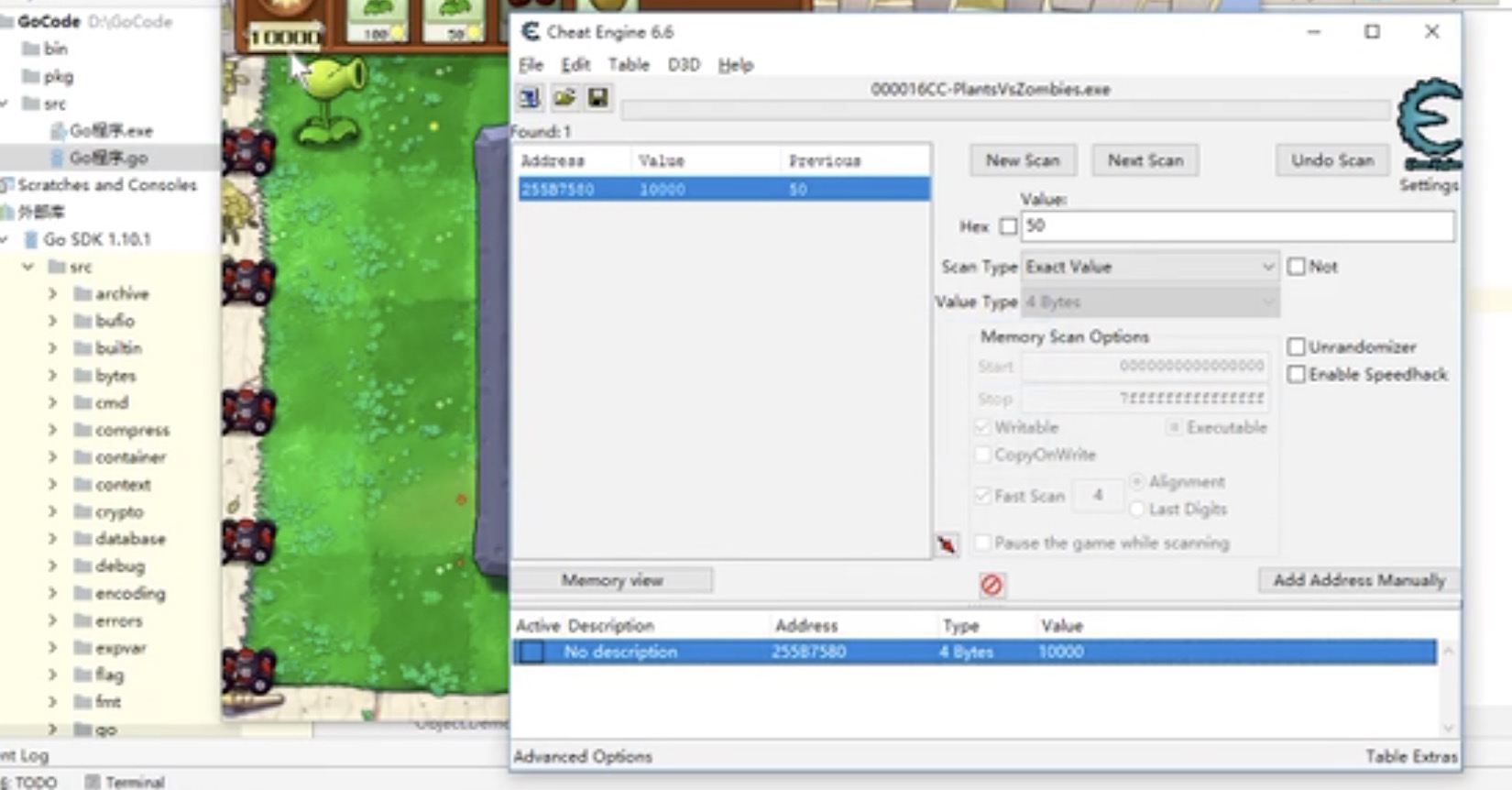Click the red arrow add-to-address-list icon

(x=947, y=544)
